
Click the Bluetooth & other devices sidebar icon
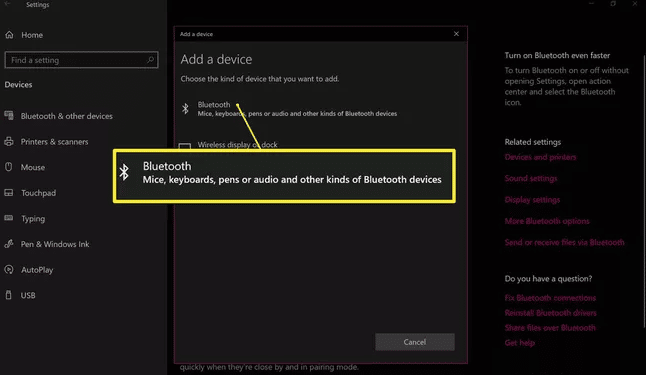click(9, 115)
